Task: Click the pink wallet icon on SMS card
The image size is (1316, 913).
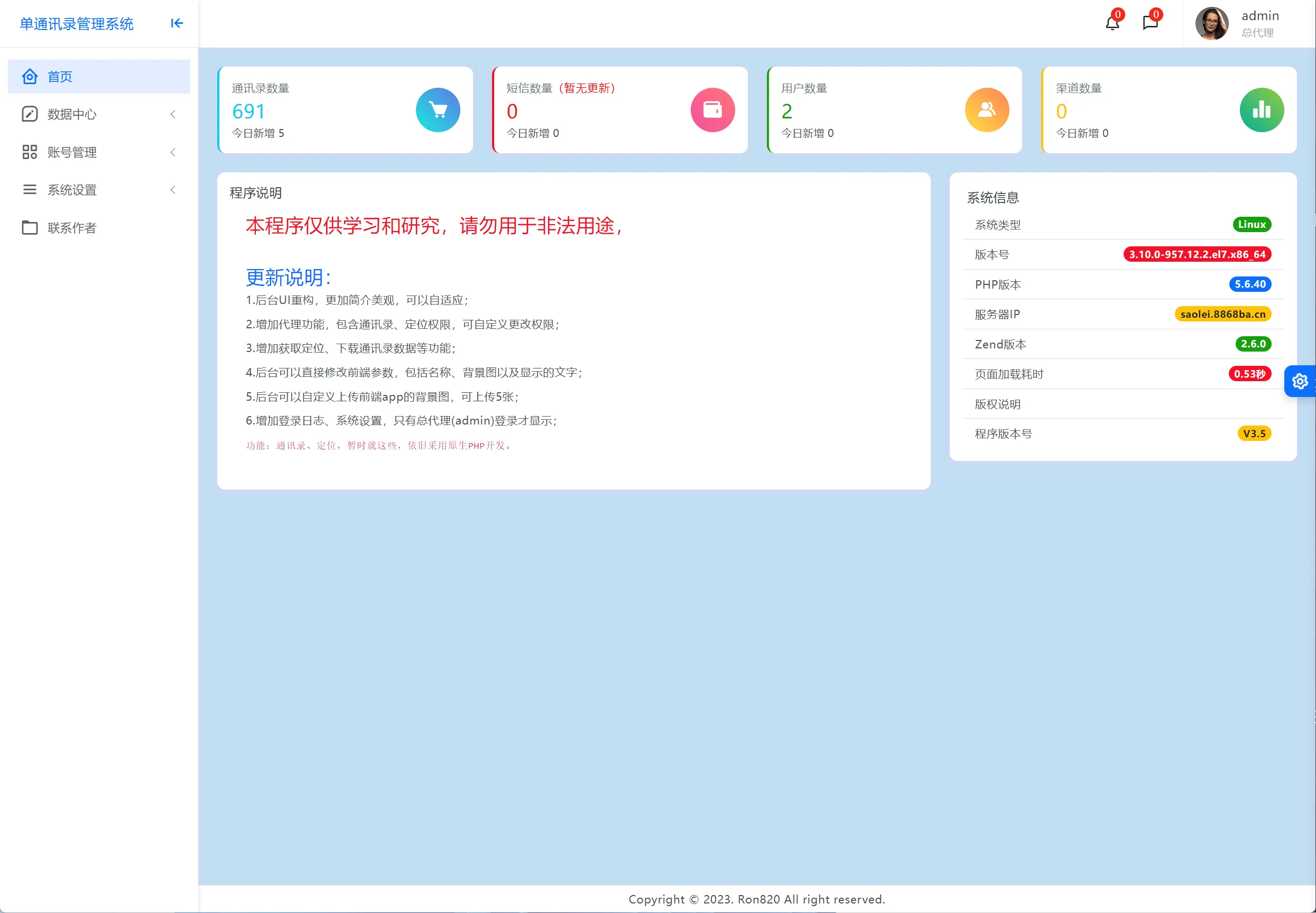Action: pos(712,110)
